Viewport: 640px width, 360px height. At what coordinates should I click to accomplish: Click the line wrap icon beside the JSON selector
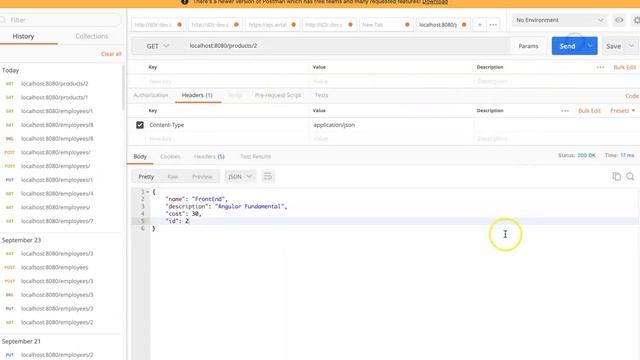(x=268, y=176)
